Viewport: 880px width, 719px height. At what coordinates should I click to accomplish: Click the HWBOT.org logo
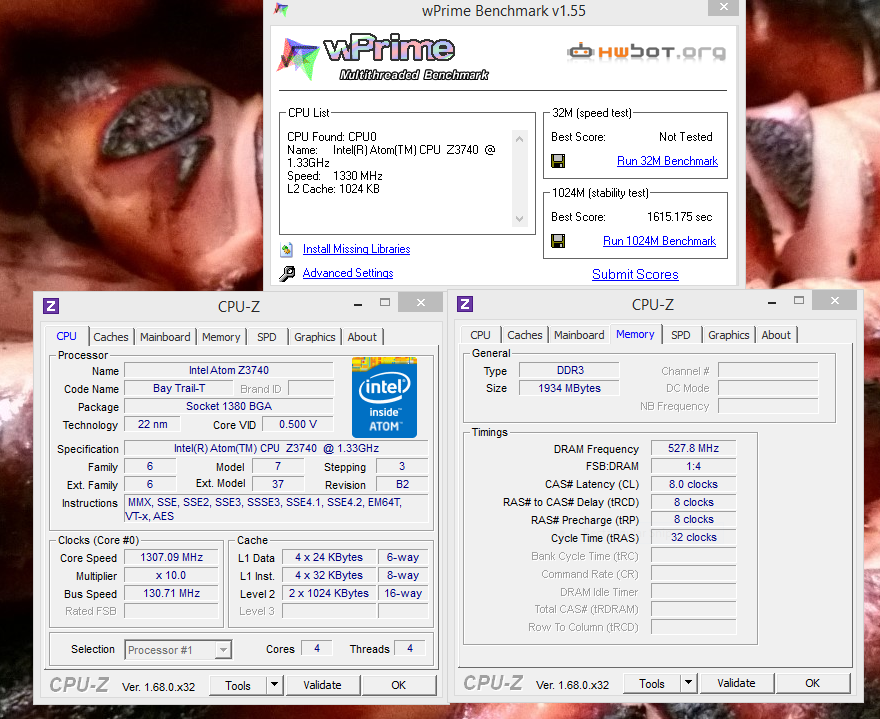(646, 52)
